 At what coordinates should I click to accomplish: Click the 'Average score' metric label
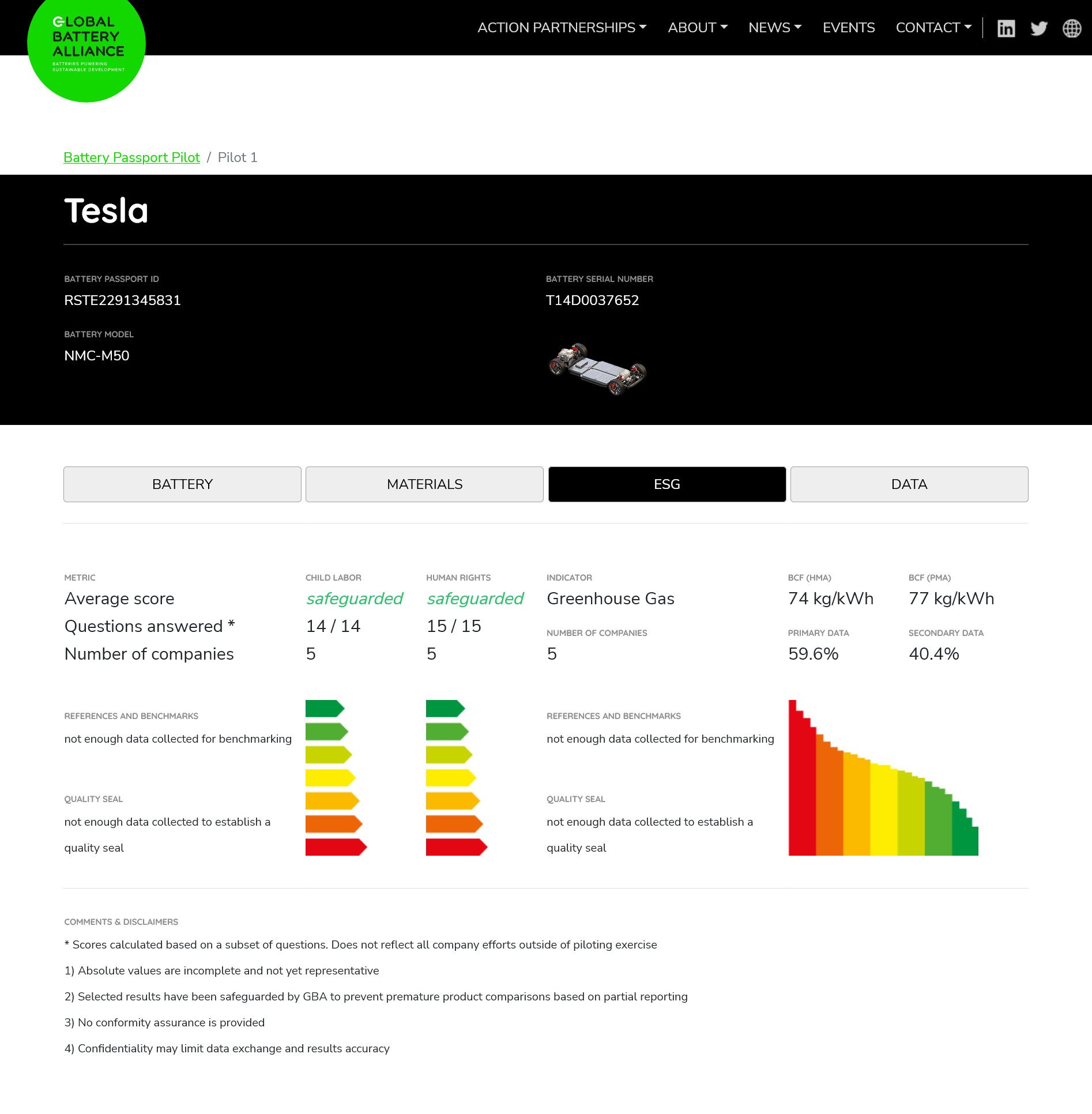[119, 599]
